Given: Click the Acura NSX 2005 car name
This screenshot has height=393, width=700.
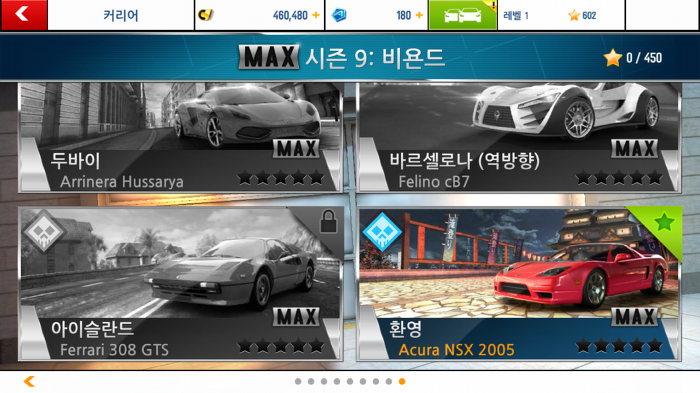Looking at the screenshot, I should click(x=456, y=350).
